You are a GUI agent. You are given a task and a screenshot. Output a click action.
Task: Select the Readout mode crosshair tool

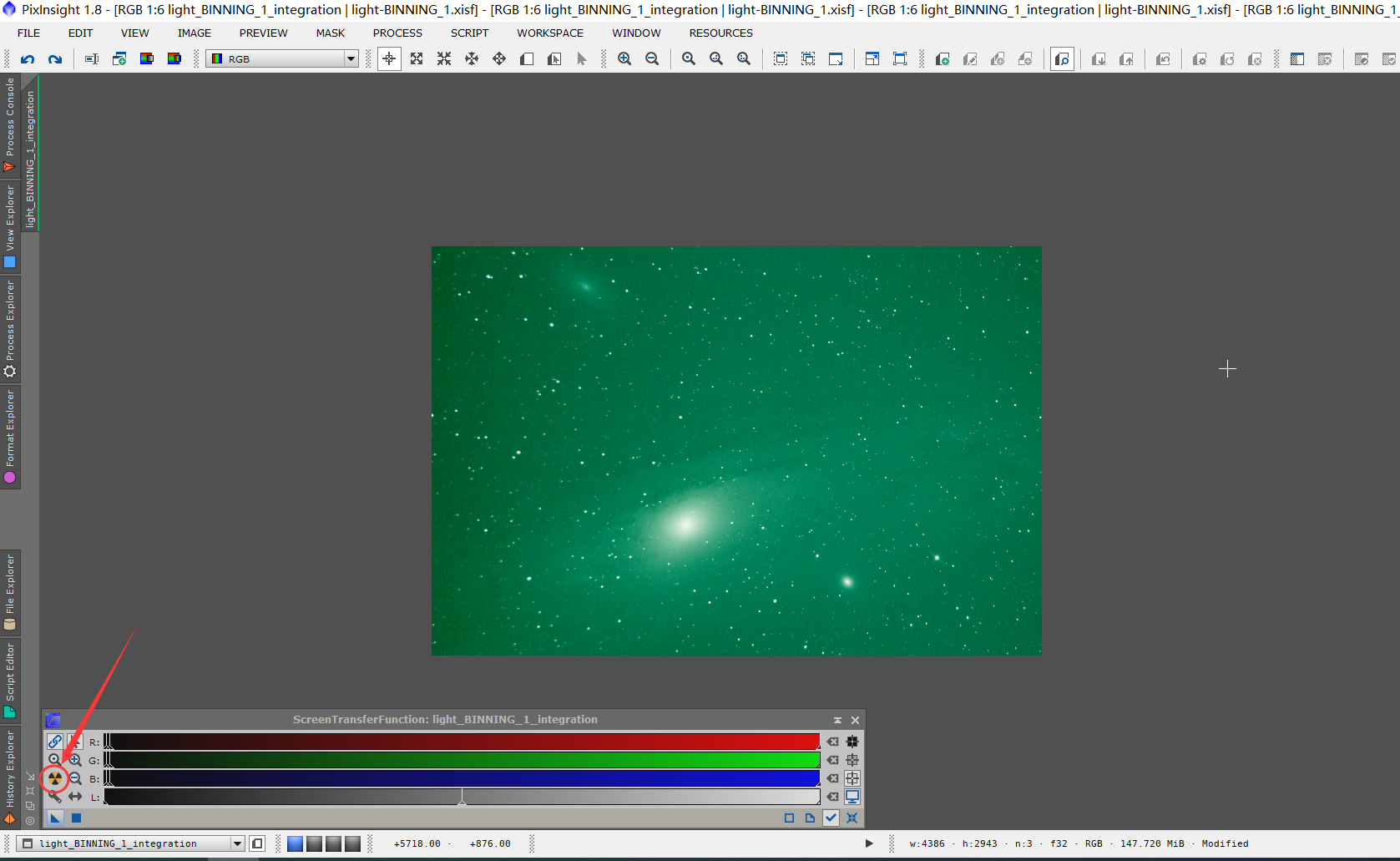coord(389,58)
